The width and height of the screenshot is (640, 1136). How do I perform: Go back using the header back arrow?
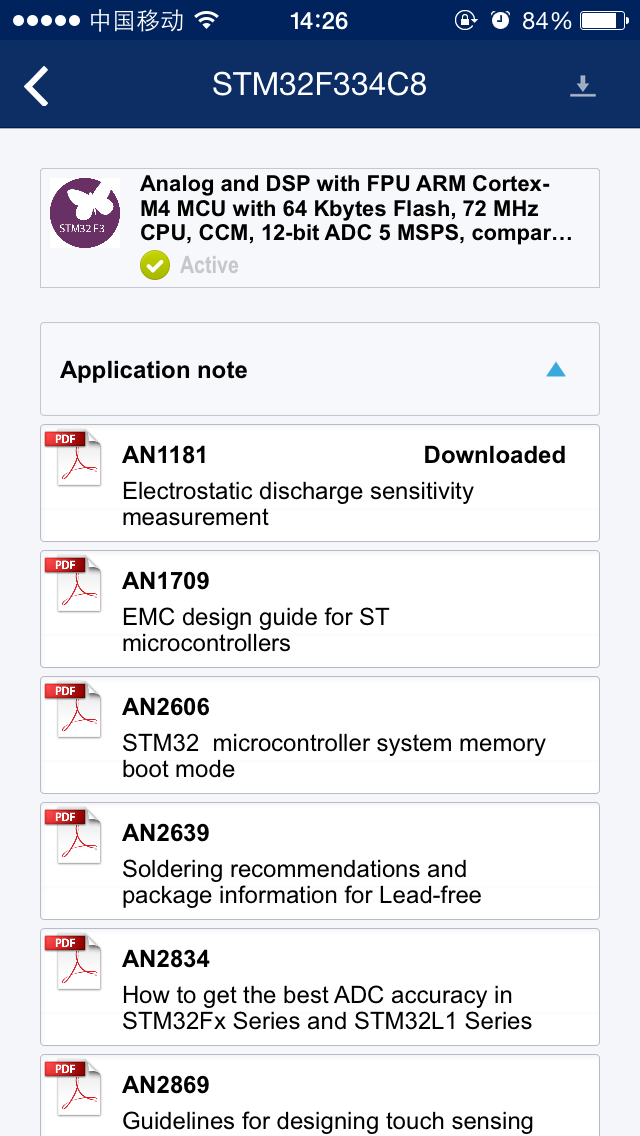click(x=36, y=85)
